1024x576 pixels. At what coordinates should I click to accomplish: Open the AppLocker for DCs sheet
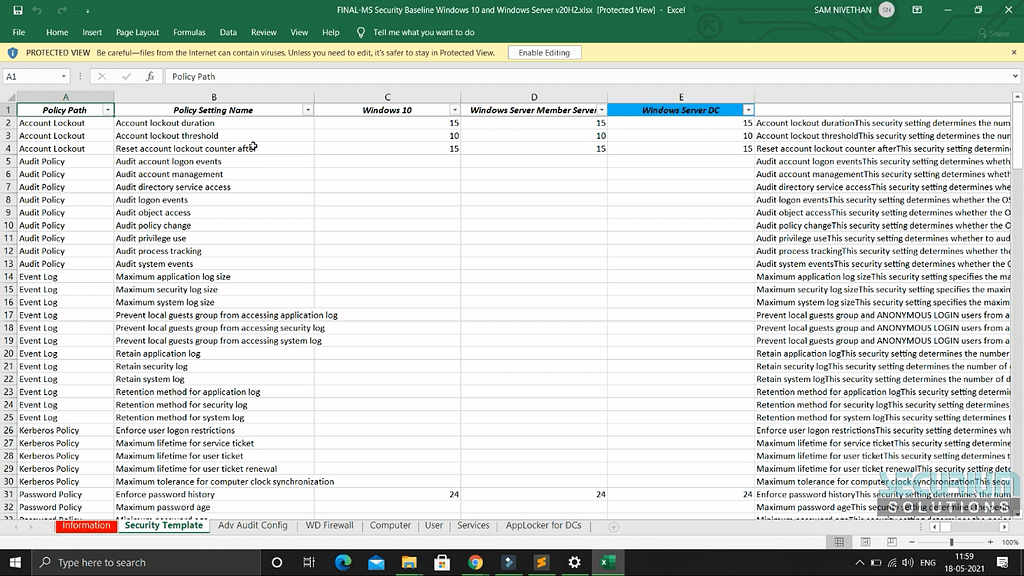[x=543, y=526]
